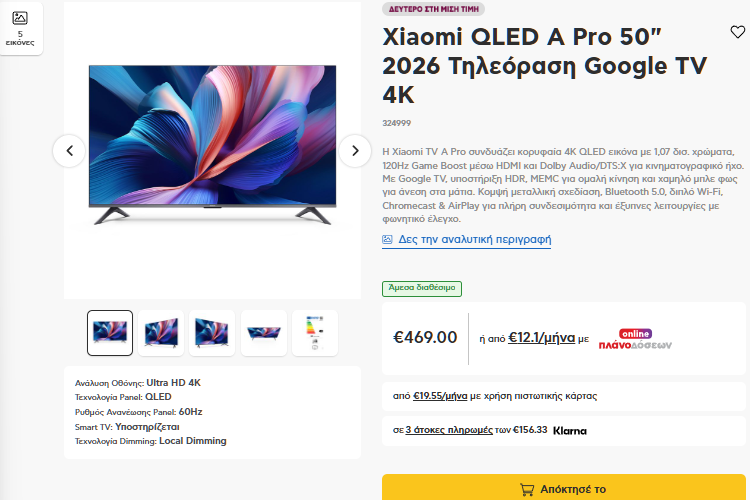
Task: Open the 'Δες την αναλυτική περιγραφή' link
Action: (x=474, y=240)
